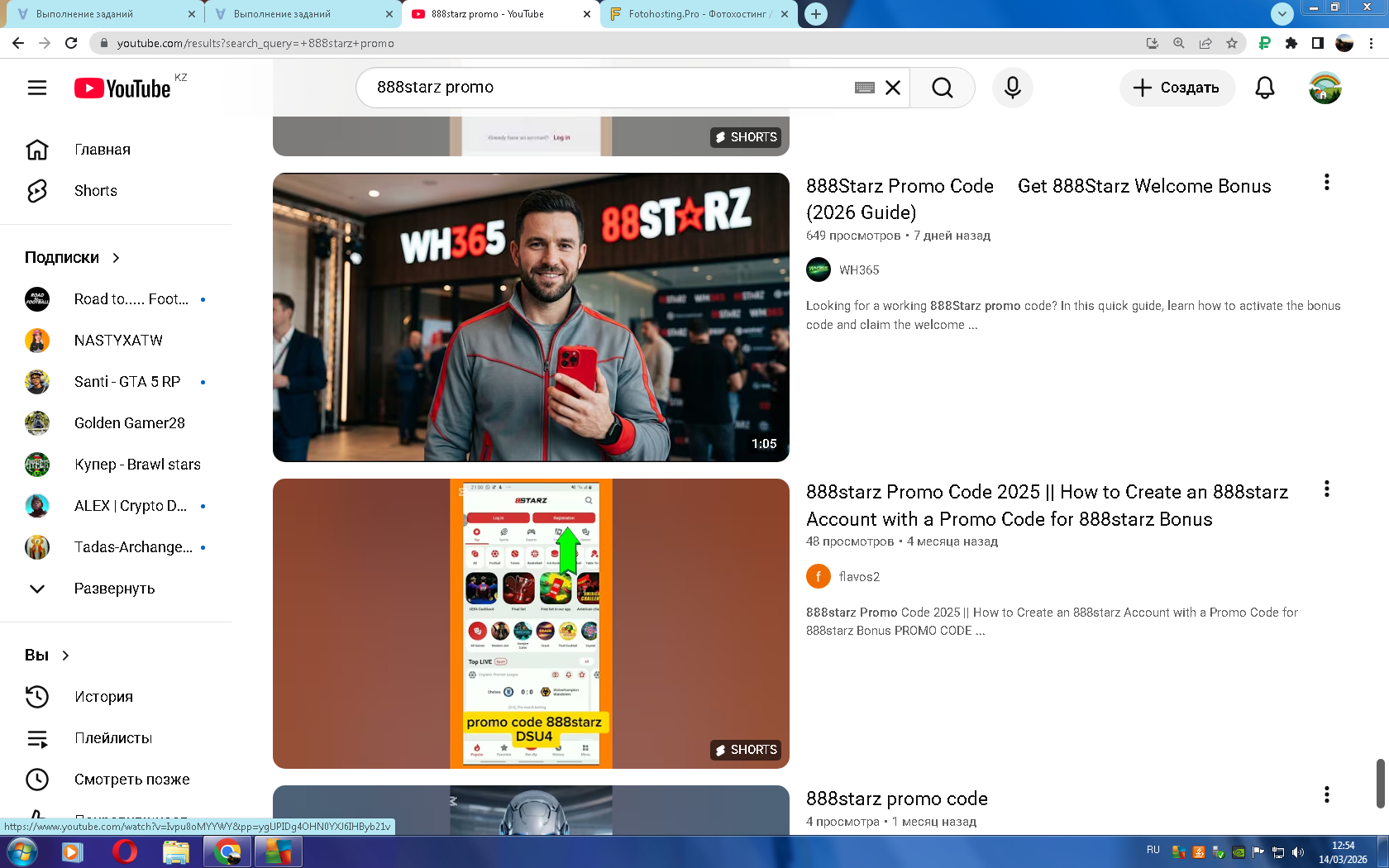Image resolution: width=1389 pixels, height=868 pixels.
Task: Bookmark this page with the star icon
Action: [x=1232, y=43]
